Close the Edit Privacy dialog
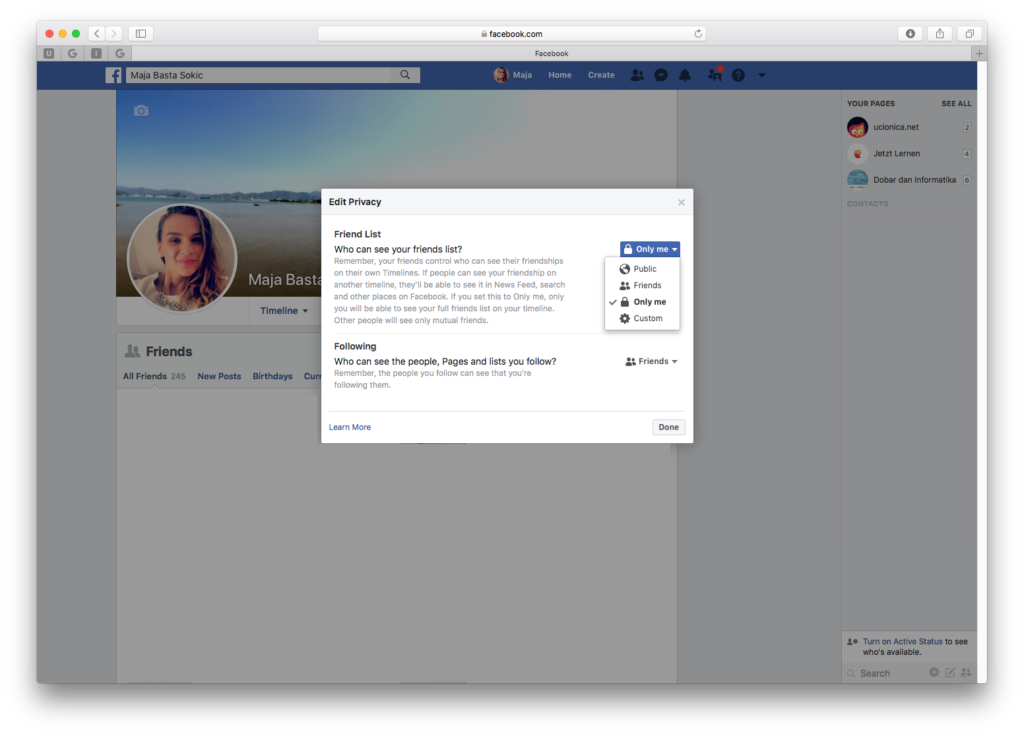Screen dimensions: 1024x736 pos(681,202)
